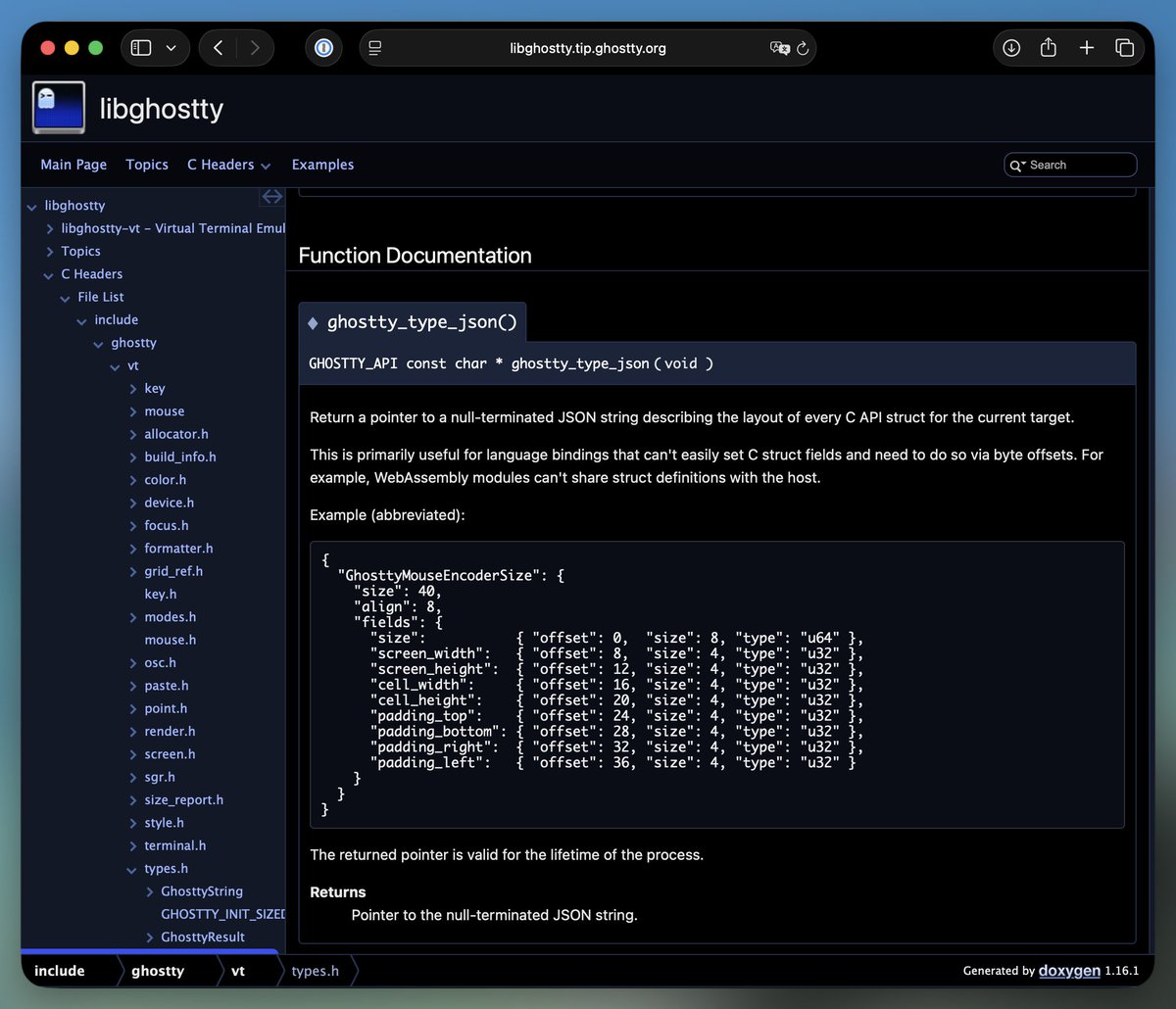Open style.h tree entry

(164, 823)
